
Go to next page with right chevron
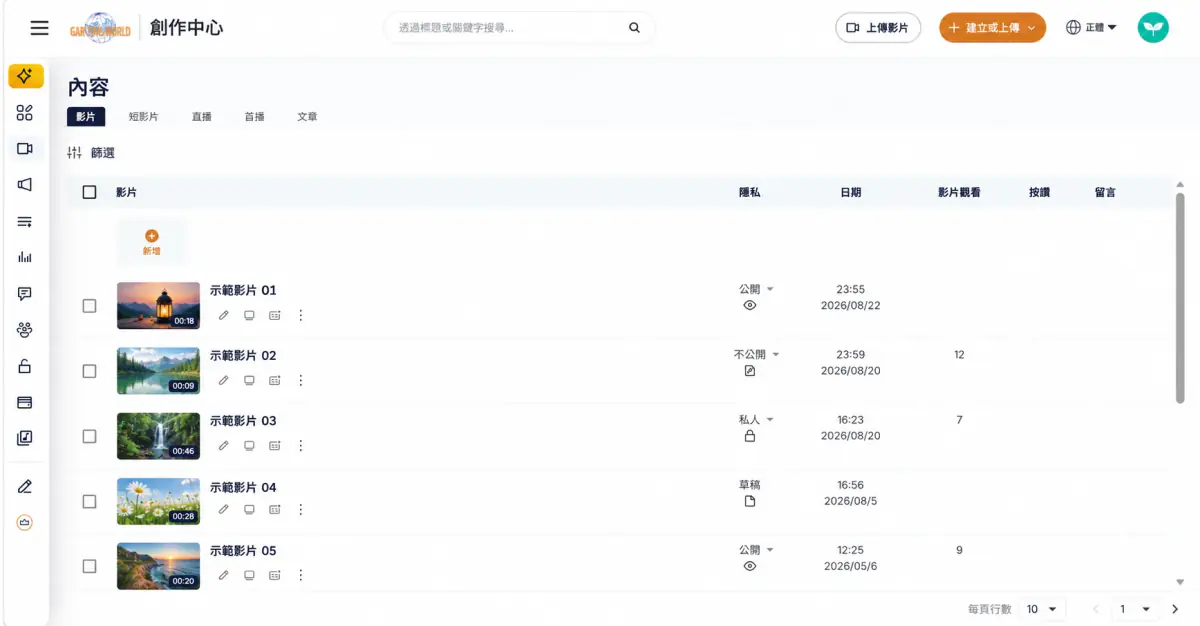pyautogui.click(x=1175, y=609)
